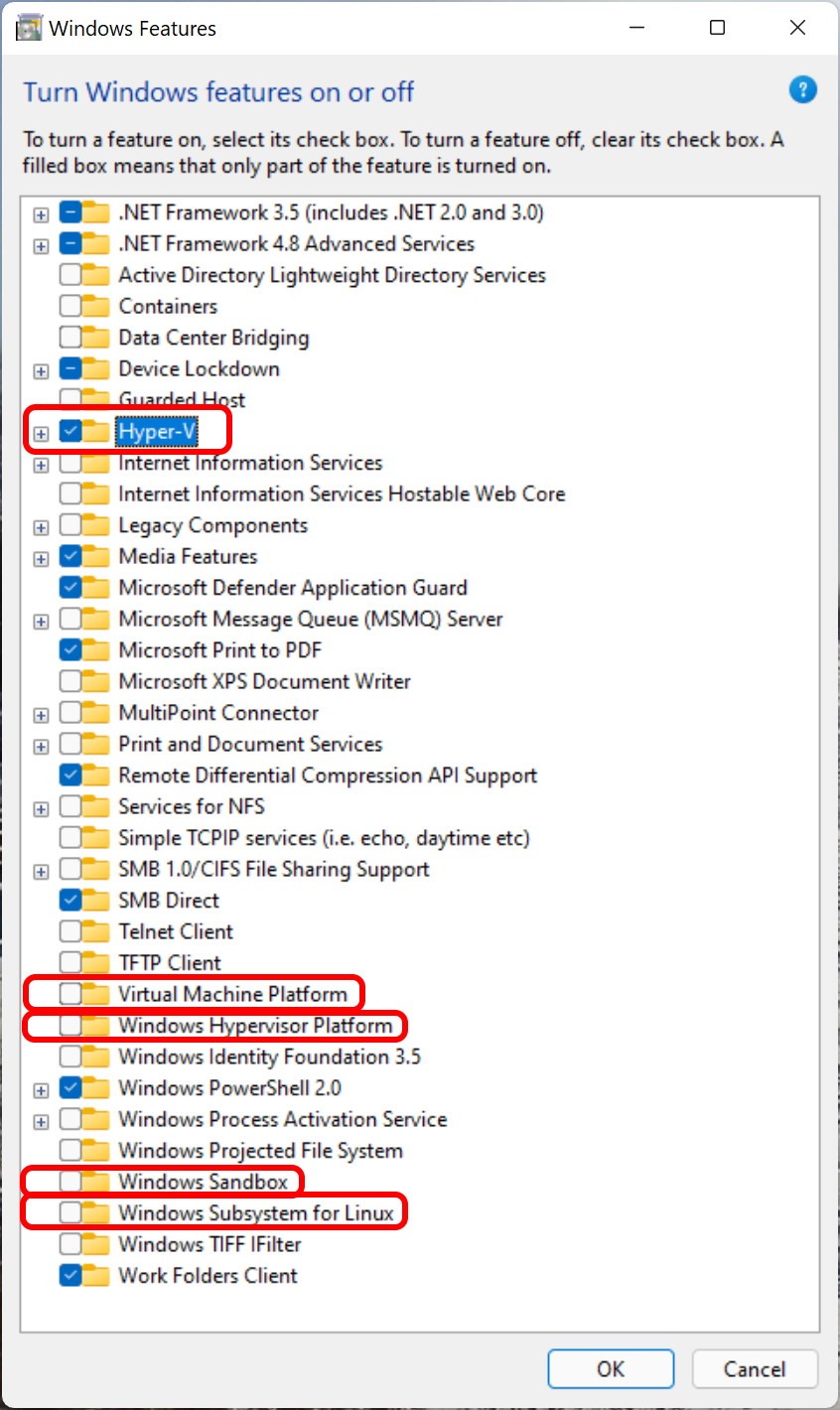Enable the Virtual Machine Platform checkbox

click(70, 994)
